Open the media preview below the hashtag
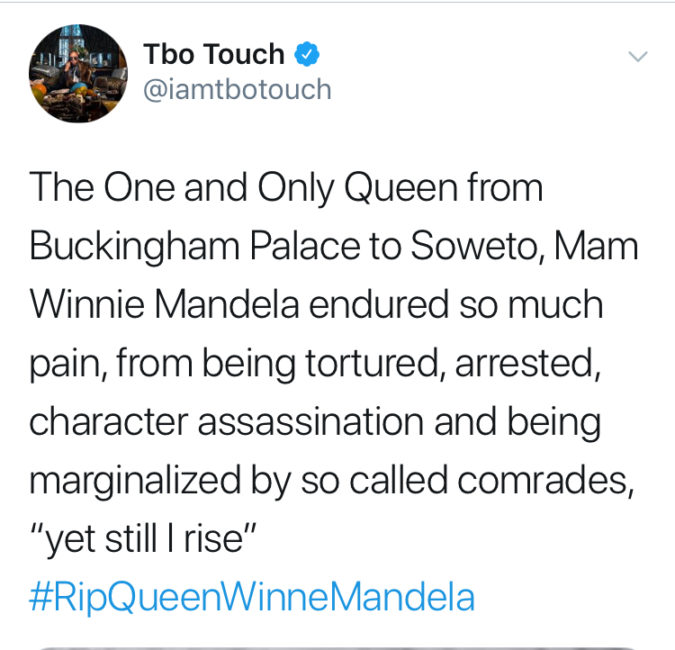This screenshot has width=675, height=650. [337, 646]
